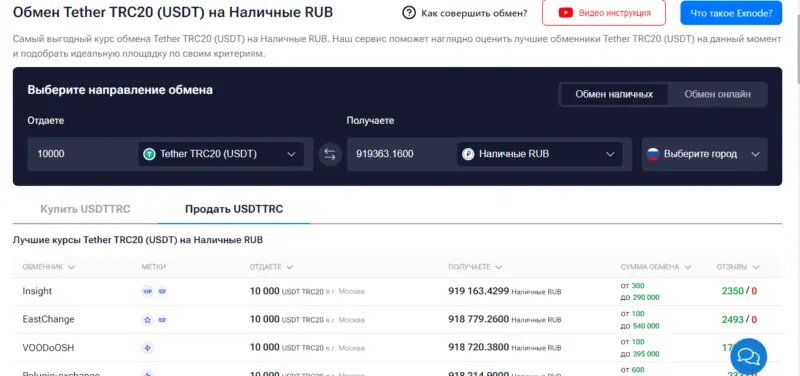Switch to Обмен наличных mode
Screen dimensions: 800x376
pyautogui.click(x=614, y=94)
